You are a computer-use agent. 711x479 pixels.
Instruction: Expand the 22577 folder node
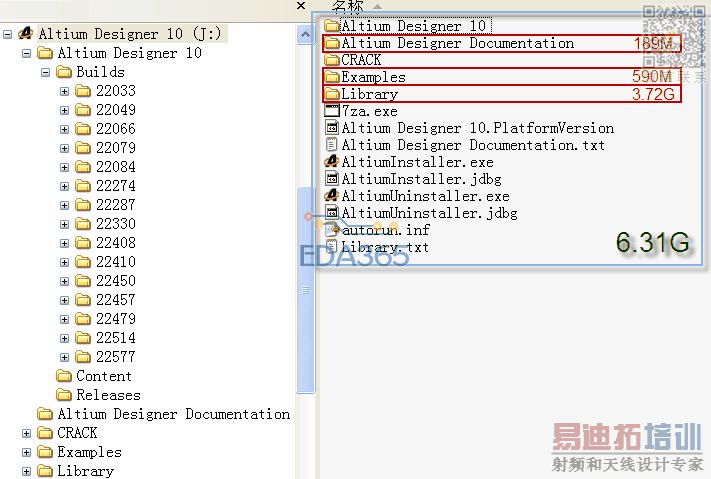pos(64,357)
